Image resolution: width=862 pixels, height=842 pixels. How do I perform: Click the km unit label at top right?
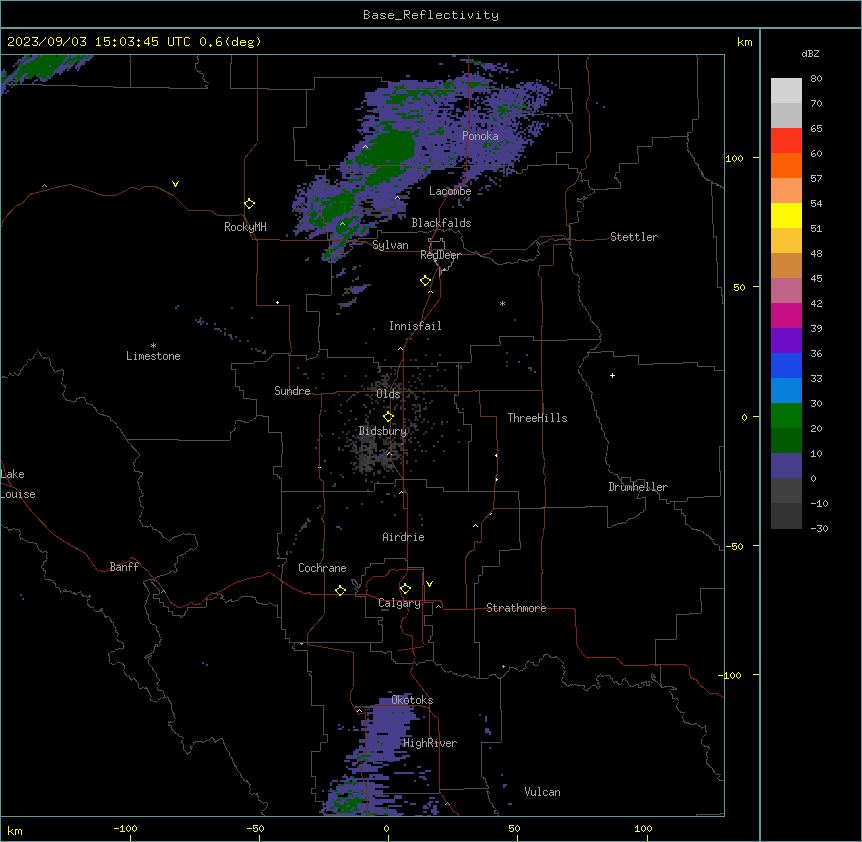pyautogui.click(x=744, y=42)
